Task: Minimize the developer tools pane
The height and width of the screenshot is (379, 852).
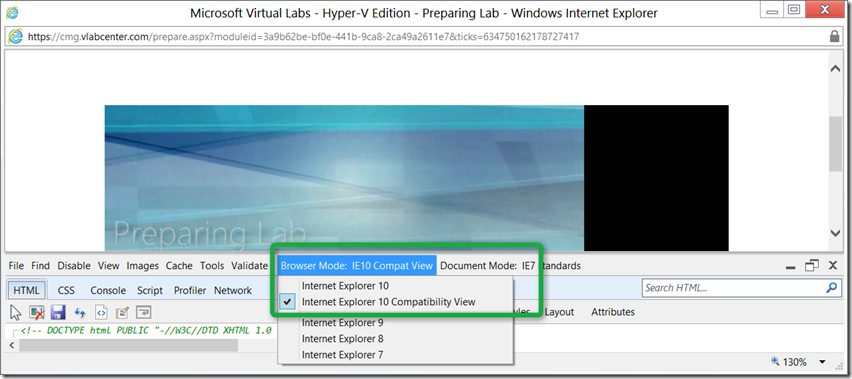Action: (x=791, y=266)
